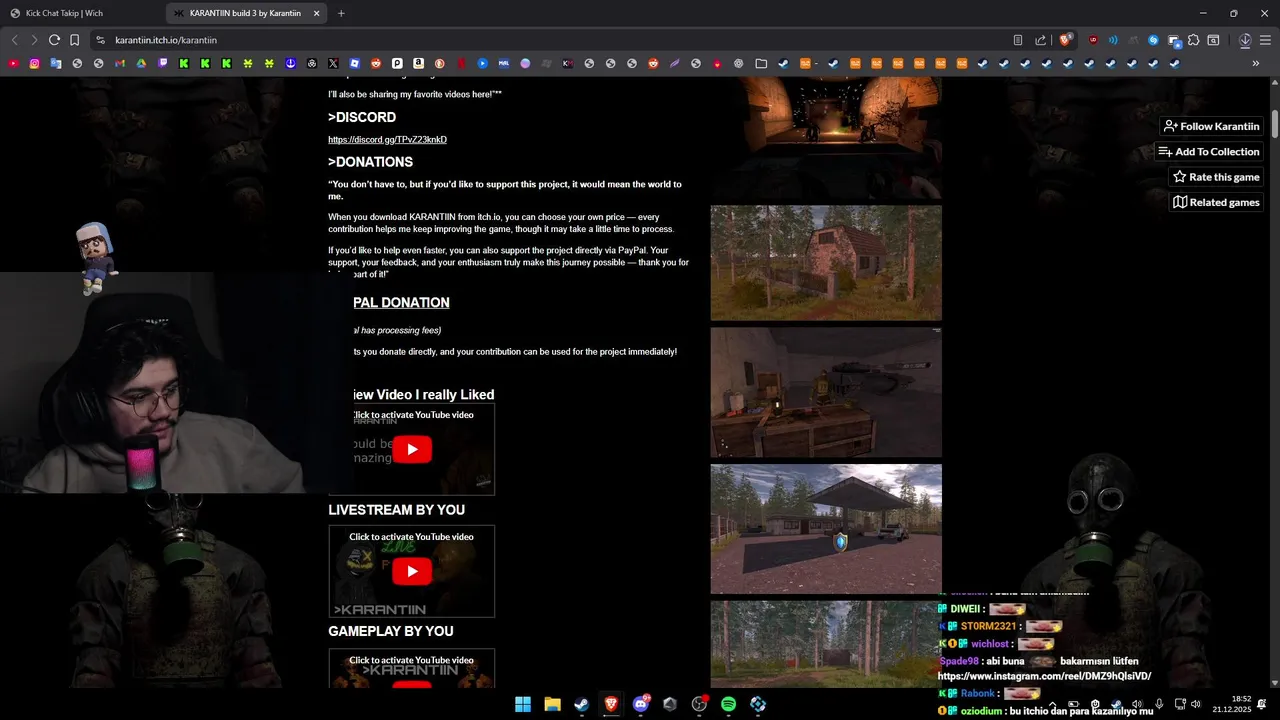Open the Reddit bookmark next to X
This screenshot has height=720, width=1280.
point(376,63)
